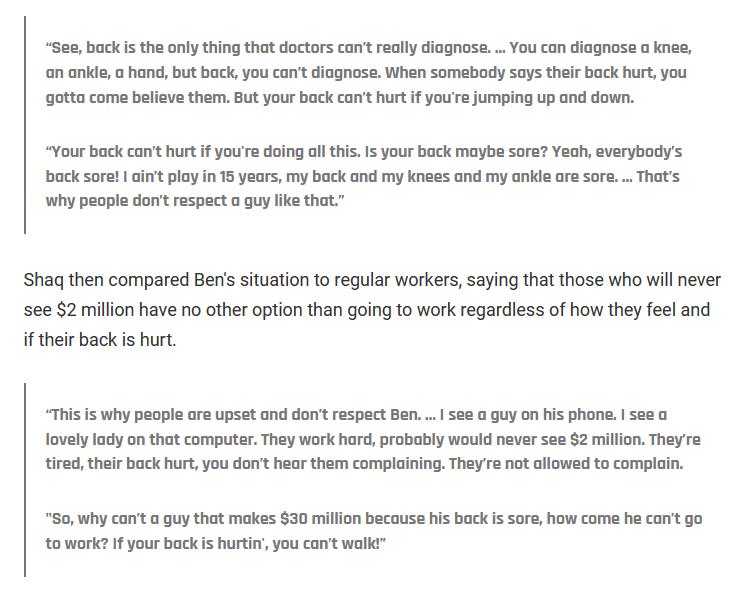Click the quote paragraph starting "This is why people"
This screenshot has width=742, height=596.
(372, 439)
